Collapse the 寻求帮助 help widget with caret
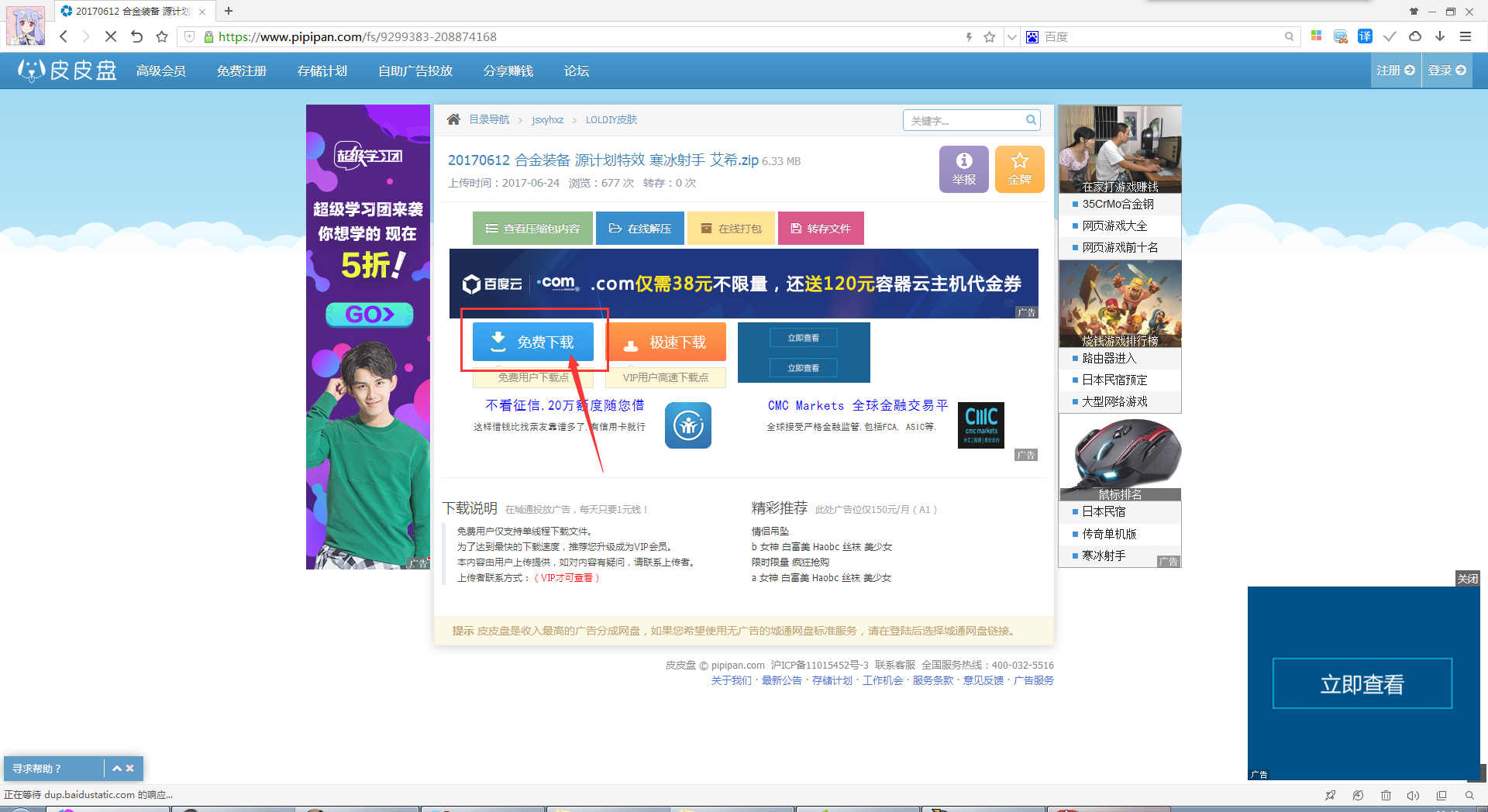This screenshot has height=812, width=1488. coord(117,769)
